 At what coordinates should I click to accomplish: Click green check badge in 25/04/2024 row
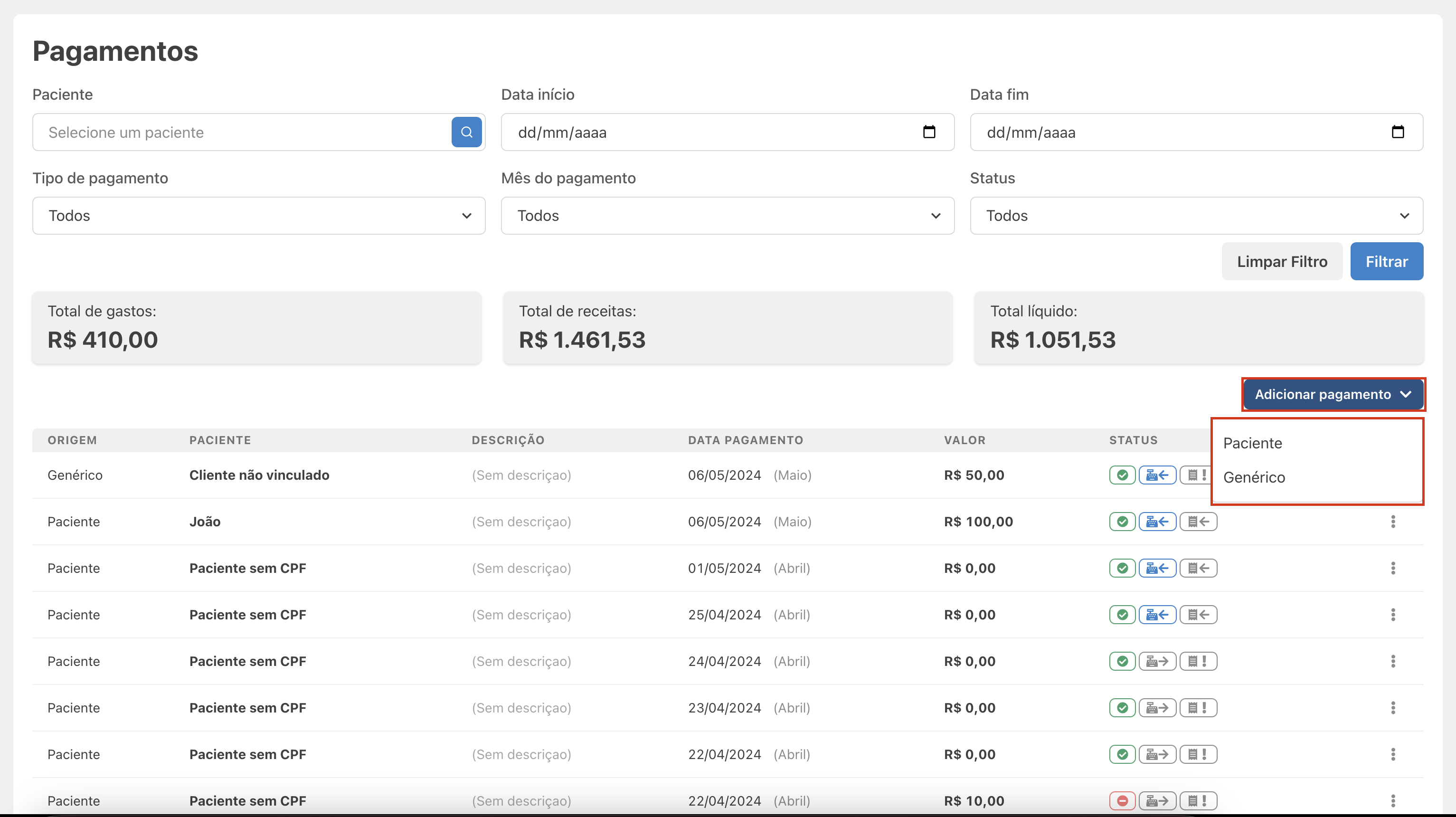pyautogui.click(x=1123, y=615)
